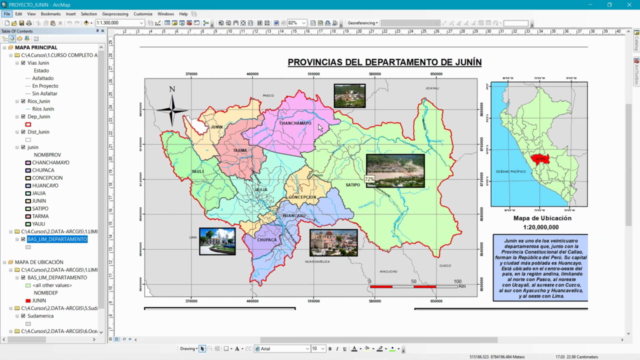Image resolution: width=640 pixels, height=360 pixels.
Task: Uncheck the Dep_Junin layer
Action: [23, 117]
